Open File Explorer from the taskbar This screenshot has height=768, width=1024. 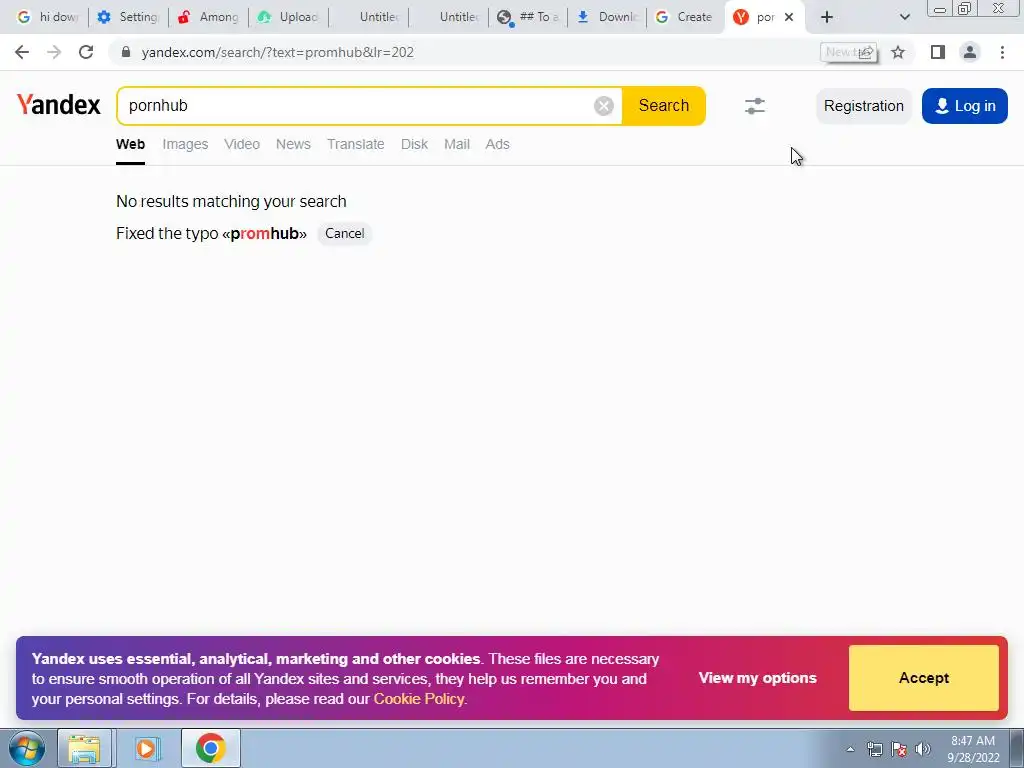[x=85, y=748]
